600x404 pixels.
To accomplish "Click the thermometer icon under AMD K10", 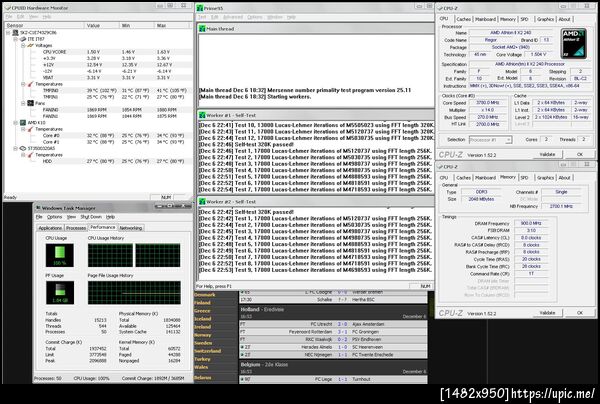I will pyautogui.click(x=30, y=129).
